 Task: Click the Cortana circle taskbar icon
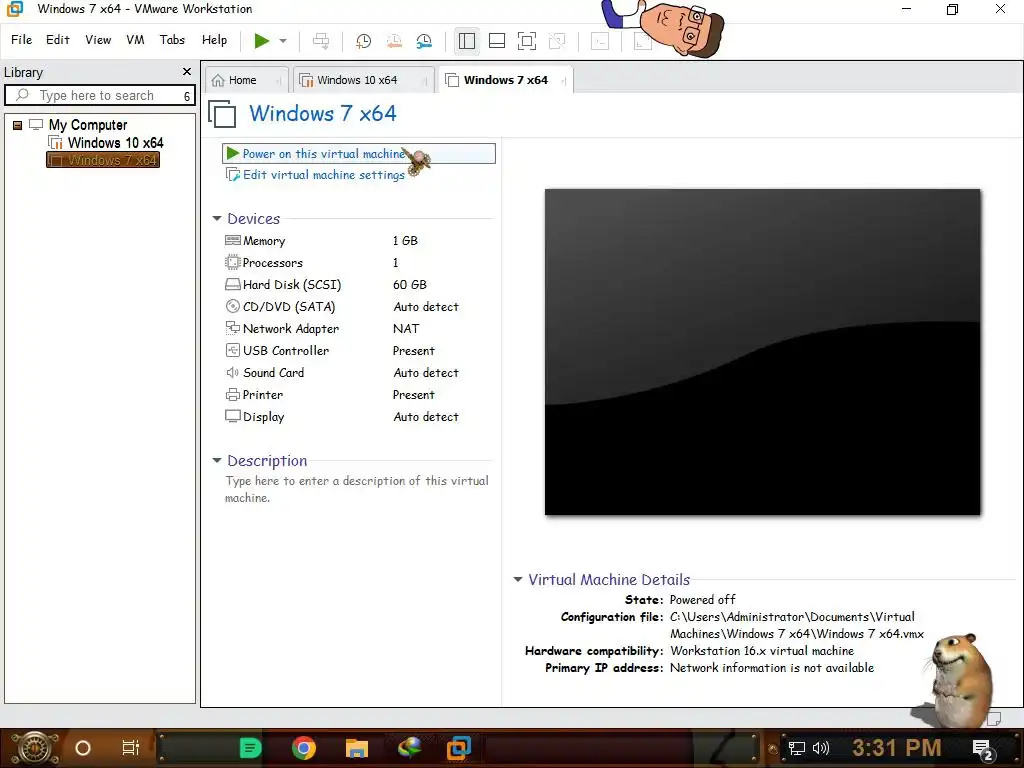(x=83, y=748)
